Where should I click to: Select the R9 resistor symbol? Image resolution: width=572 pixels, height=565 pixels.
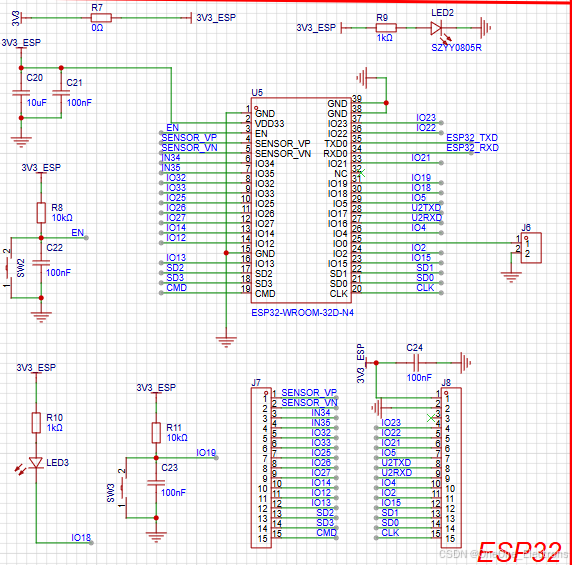tap(386, 28)
